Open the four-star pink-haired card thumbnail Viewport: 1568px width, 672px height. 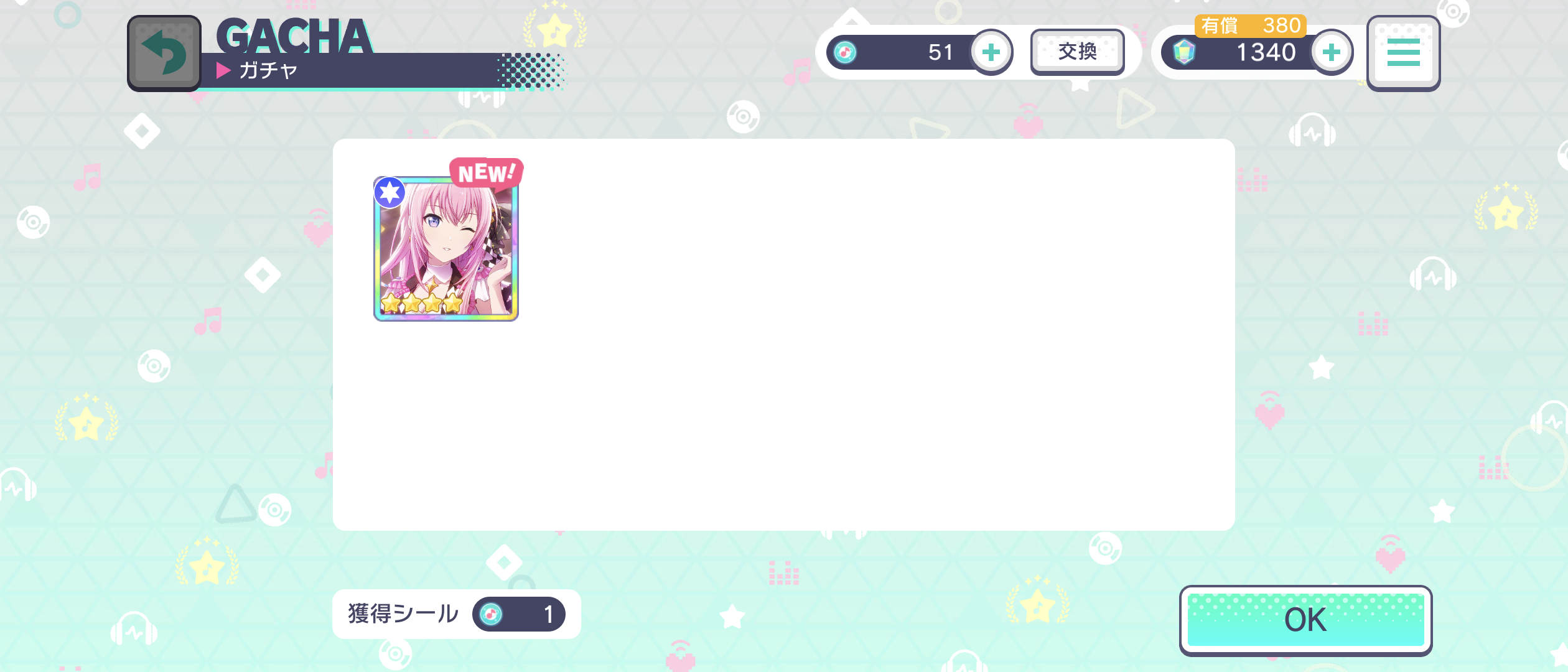[446, 249]
